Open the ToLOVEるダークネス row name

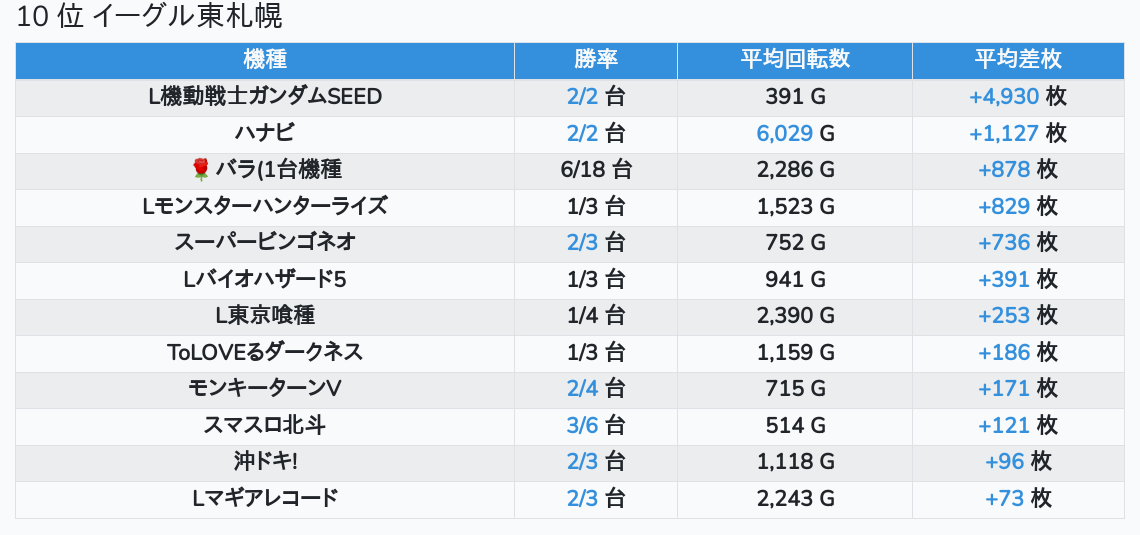265,353
